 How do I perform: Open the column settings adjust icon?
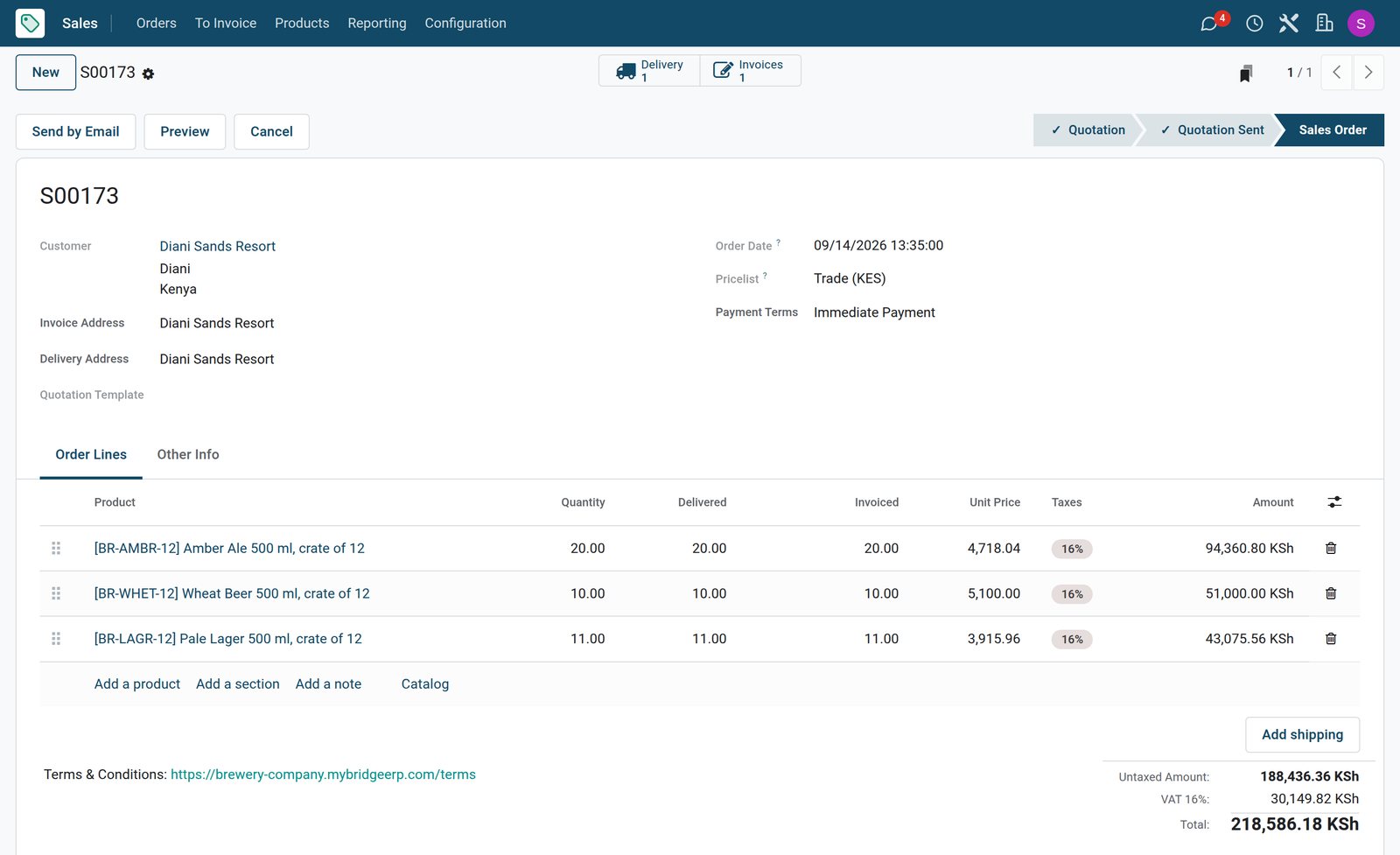pos(1334,502)
